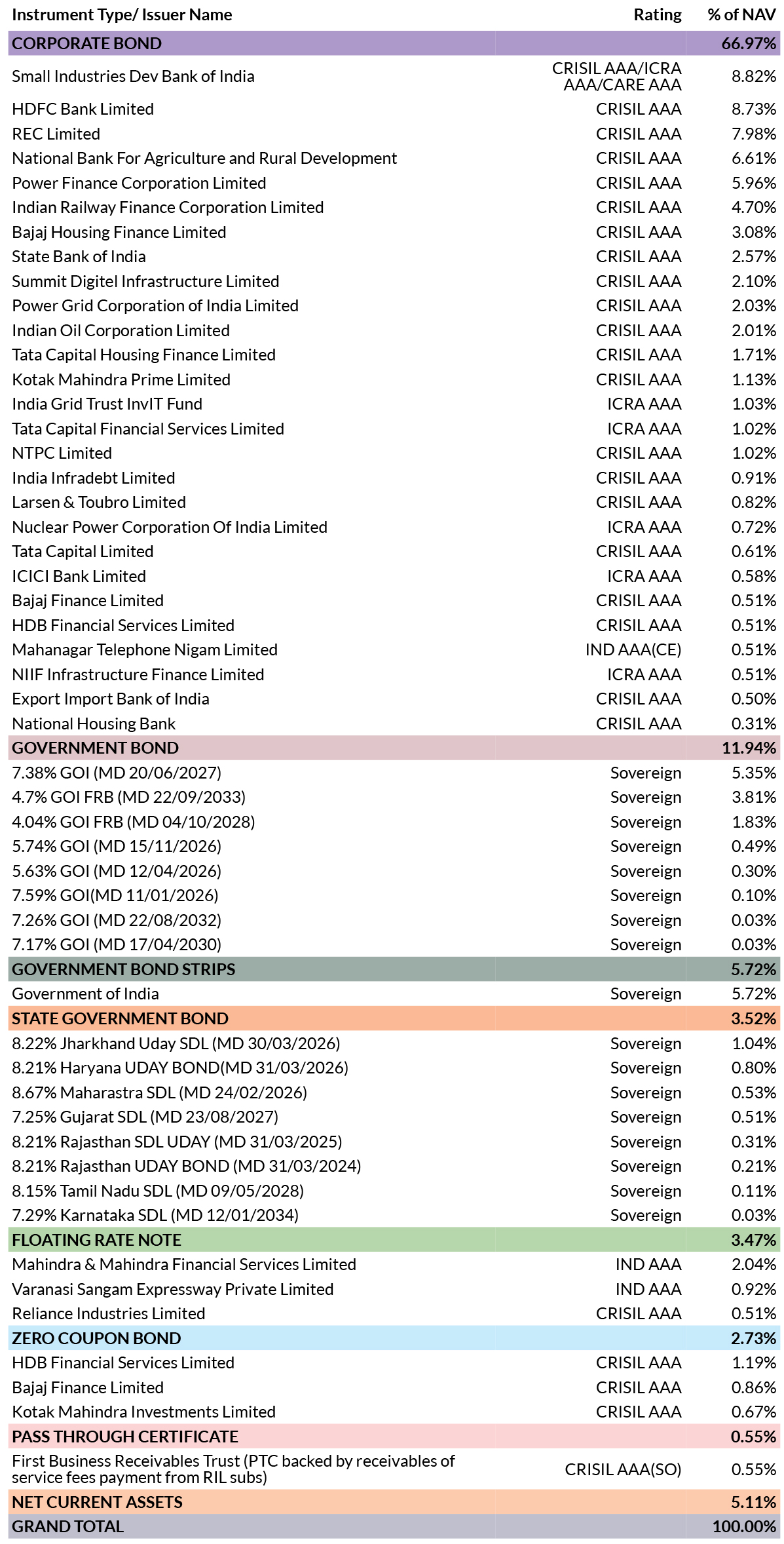Click the India Grid Trust InvIT Fund entry
The image size is (784, 1544).
107,404
